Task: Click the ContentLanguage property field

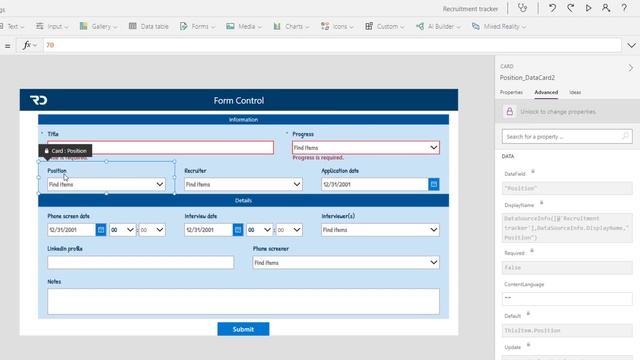Action: coord(567,298)
